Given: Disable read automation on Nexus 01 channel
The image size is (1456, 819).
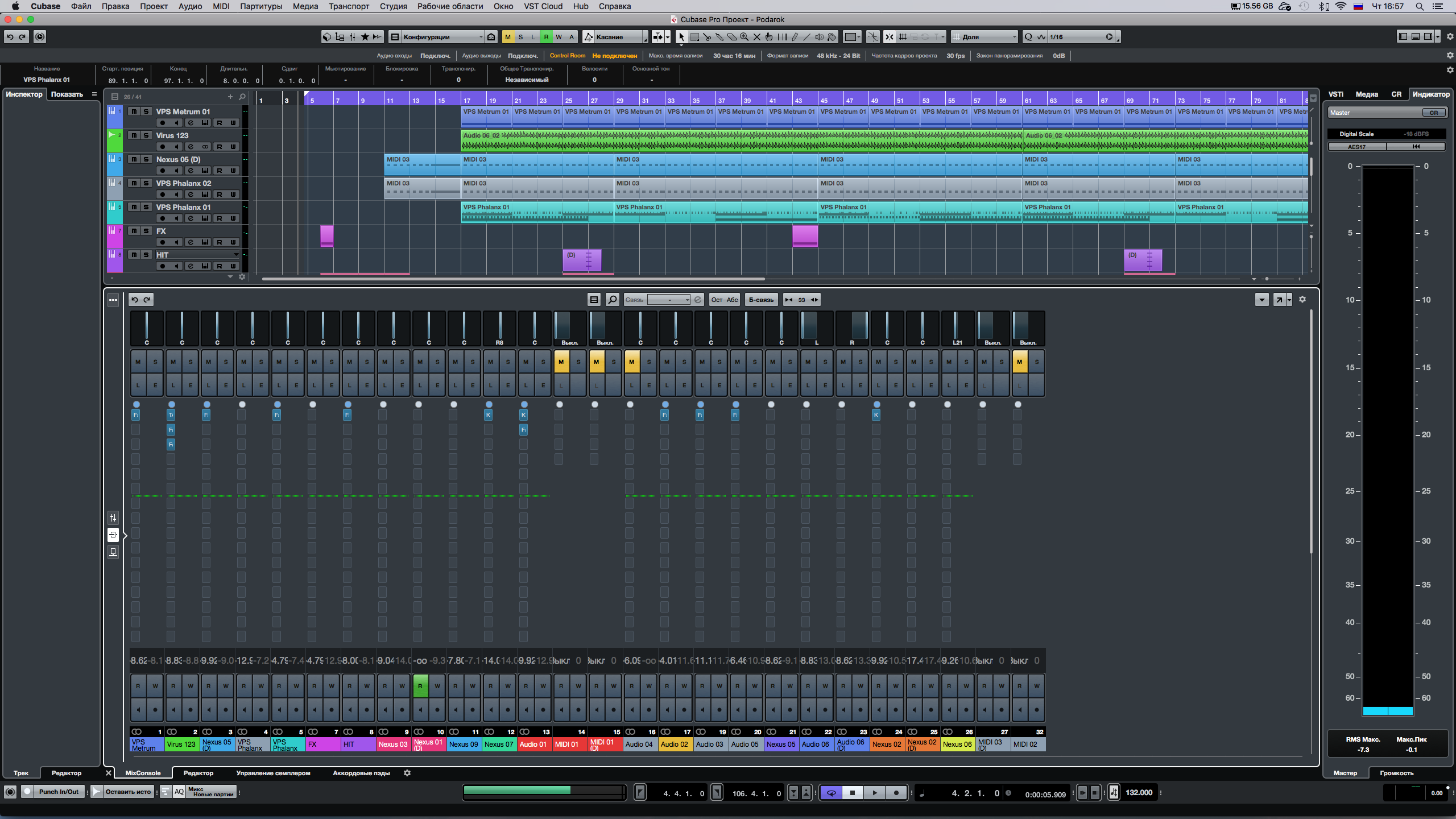Looking at the screenshot, I should (x=420, y=686).
